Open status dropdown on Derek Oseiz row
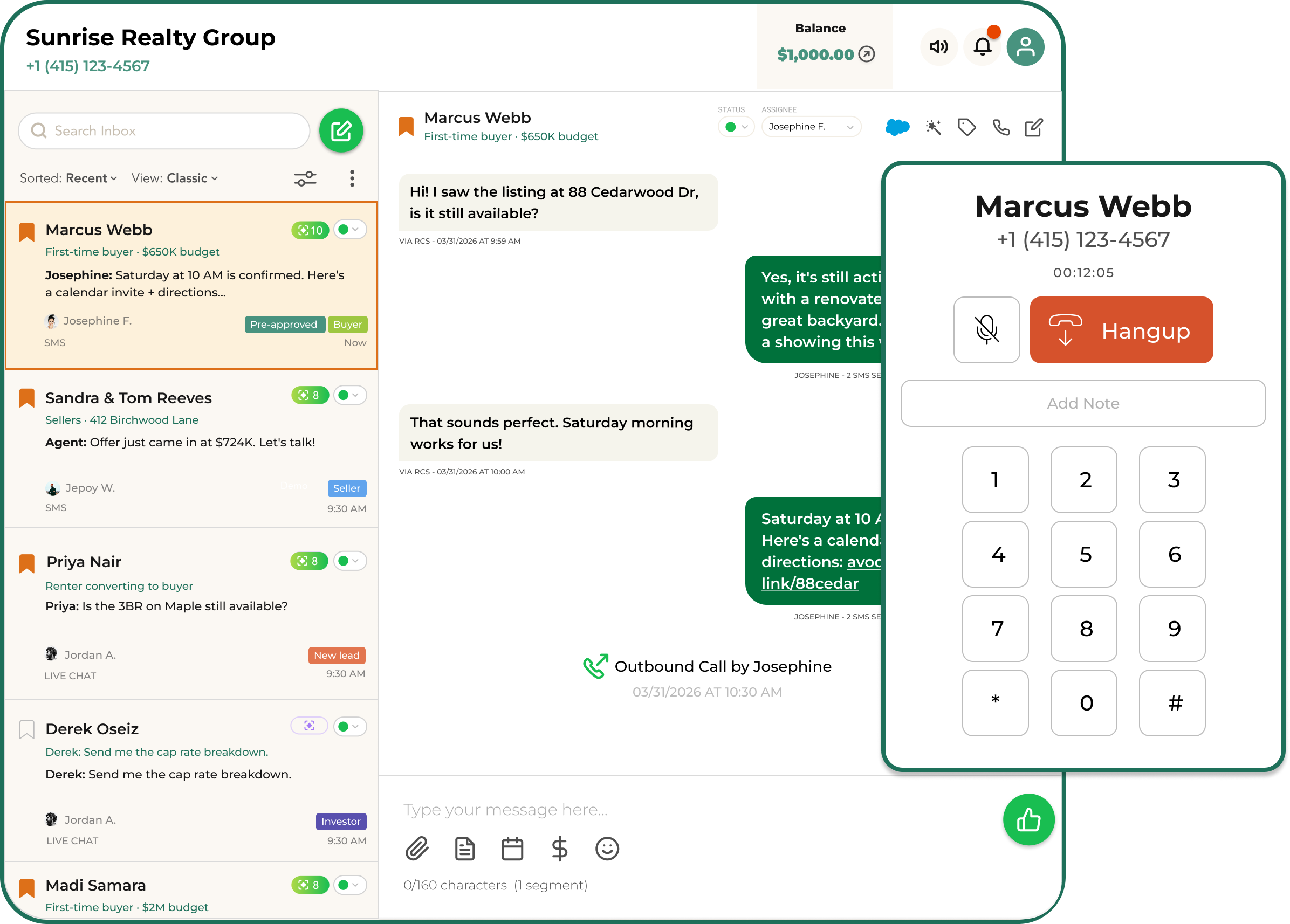 pyautogui.click(x=350, y=726)
